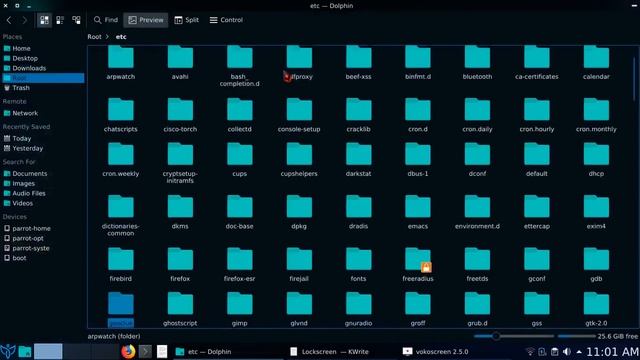640x360 pixels.
Task: Select the calendar folder
Action: pyautogui.click(x=596, y=62)
